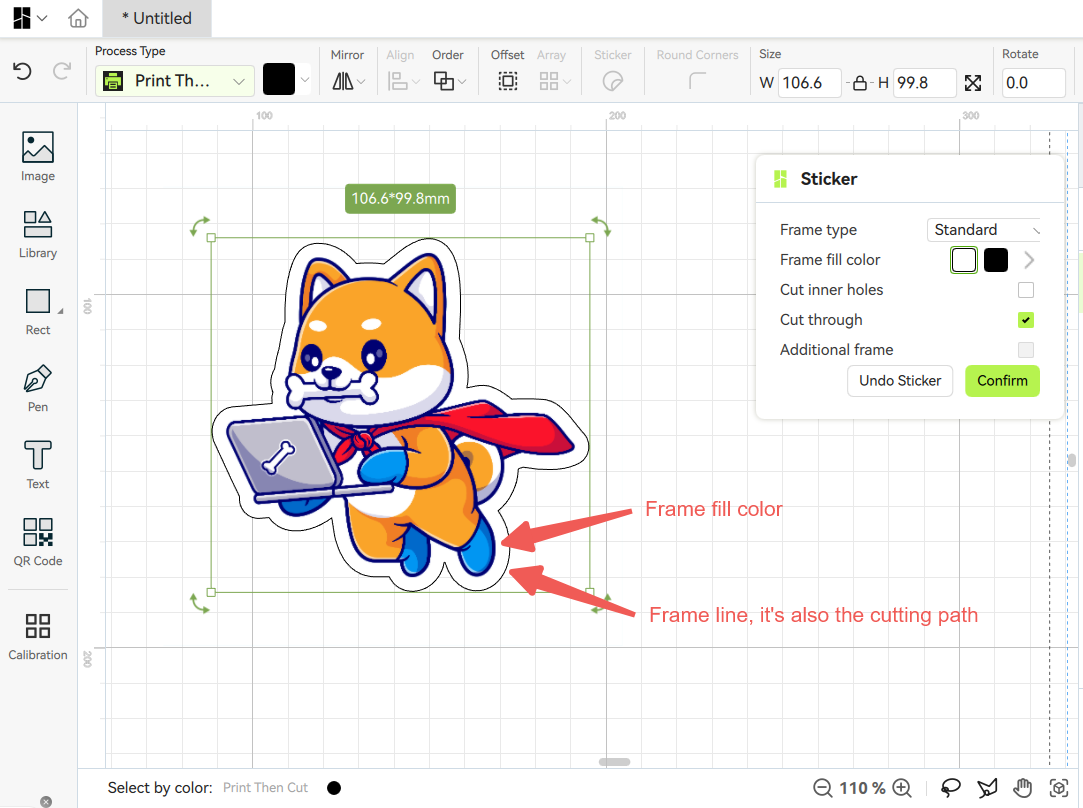Open the Array tool
Screen dimensions: 1083x808
pos(555,81)
